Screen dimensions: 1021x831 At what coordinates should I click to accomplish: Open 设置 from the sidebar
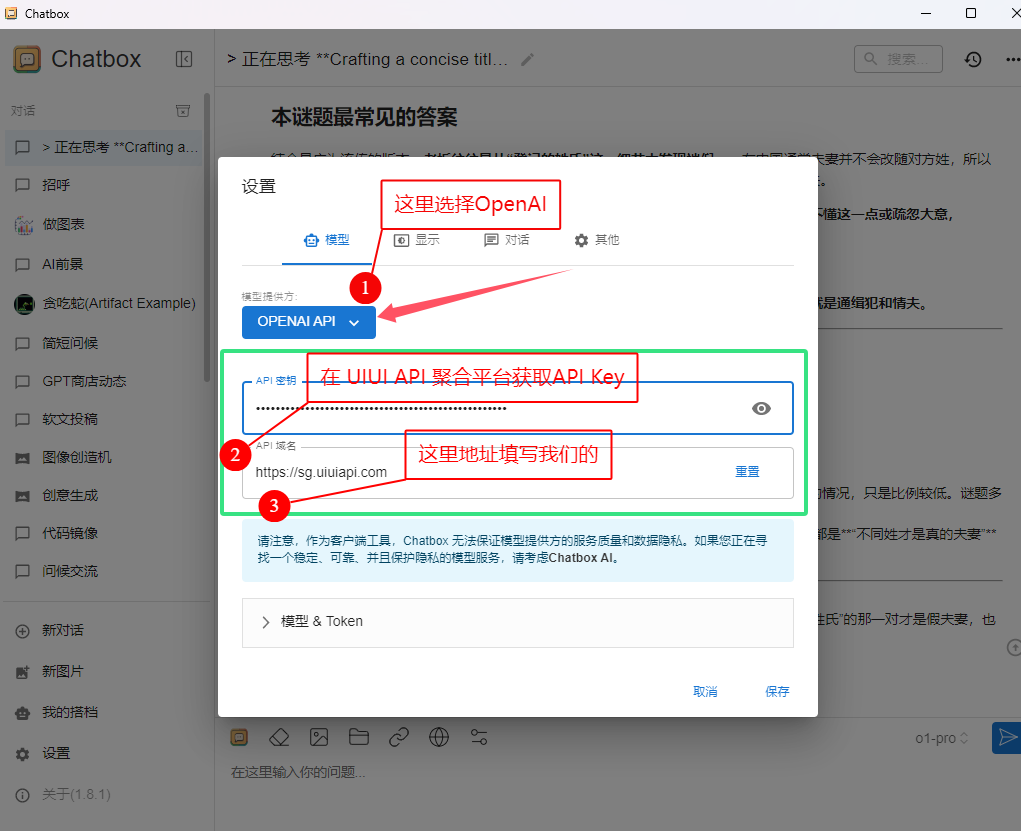(104, 754)
